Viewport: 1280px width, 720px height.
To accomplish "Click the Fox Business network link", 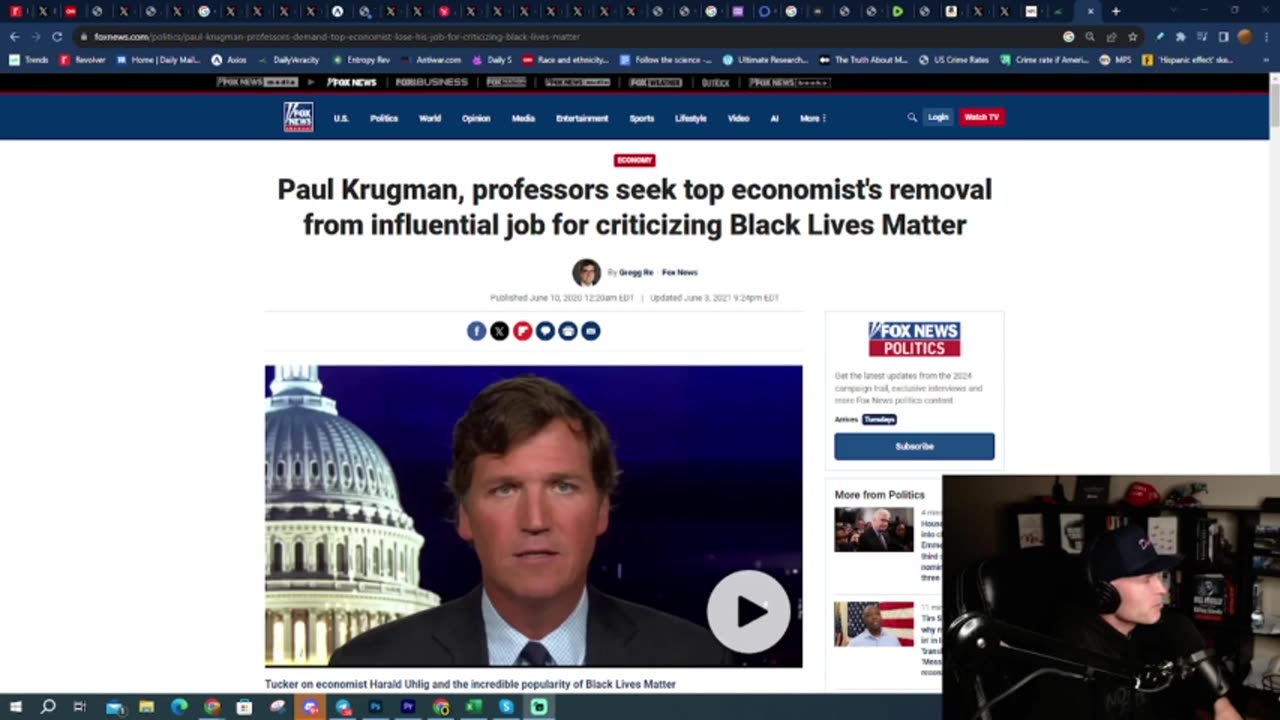I will [x=431, y=82].
